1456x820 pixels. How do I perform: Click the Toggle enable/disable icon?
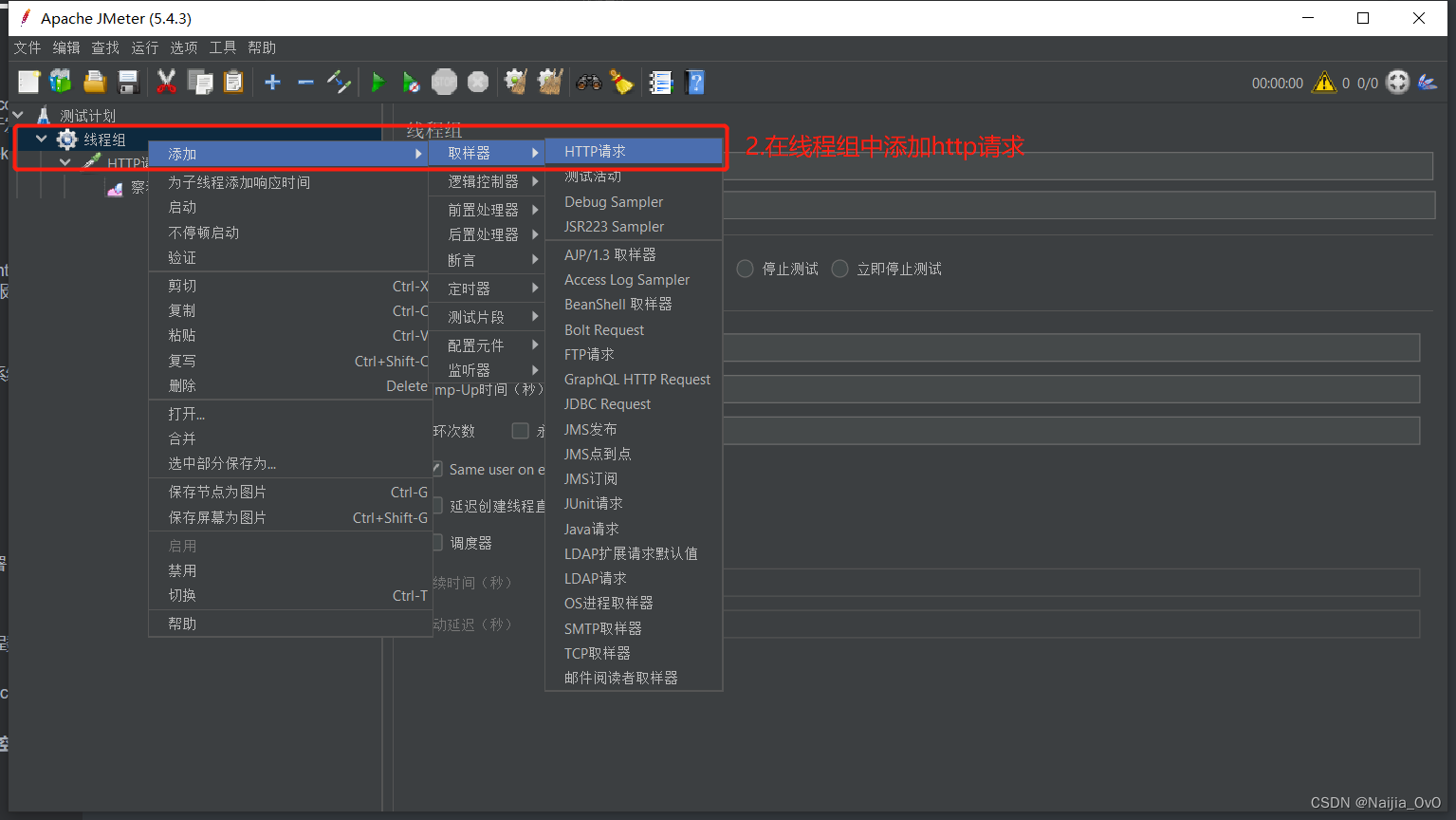pos(339,83)
